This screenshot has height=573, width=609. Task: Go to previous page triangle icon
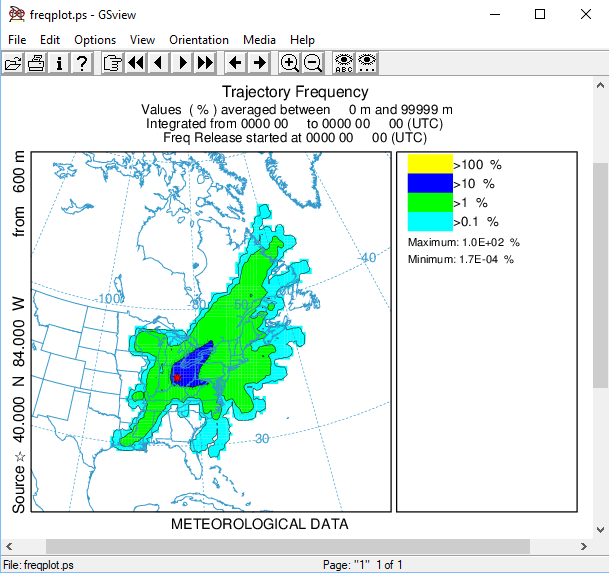click(159, 63)
